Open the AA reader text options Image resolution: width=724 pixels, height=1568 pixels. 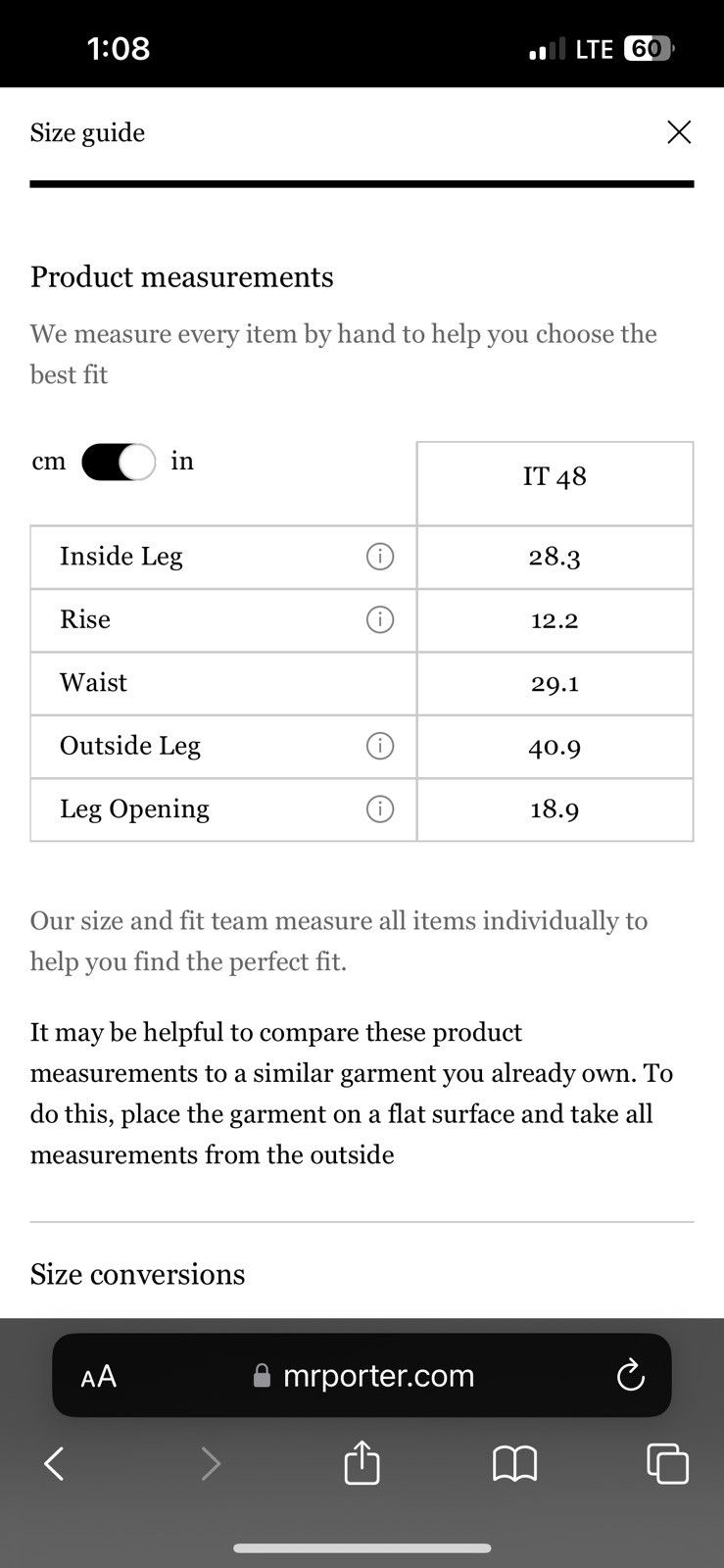pos(98,1377)
